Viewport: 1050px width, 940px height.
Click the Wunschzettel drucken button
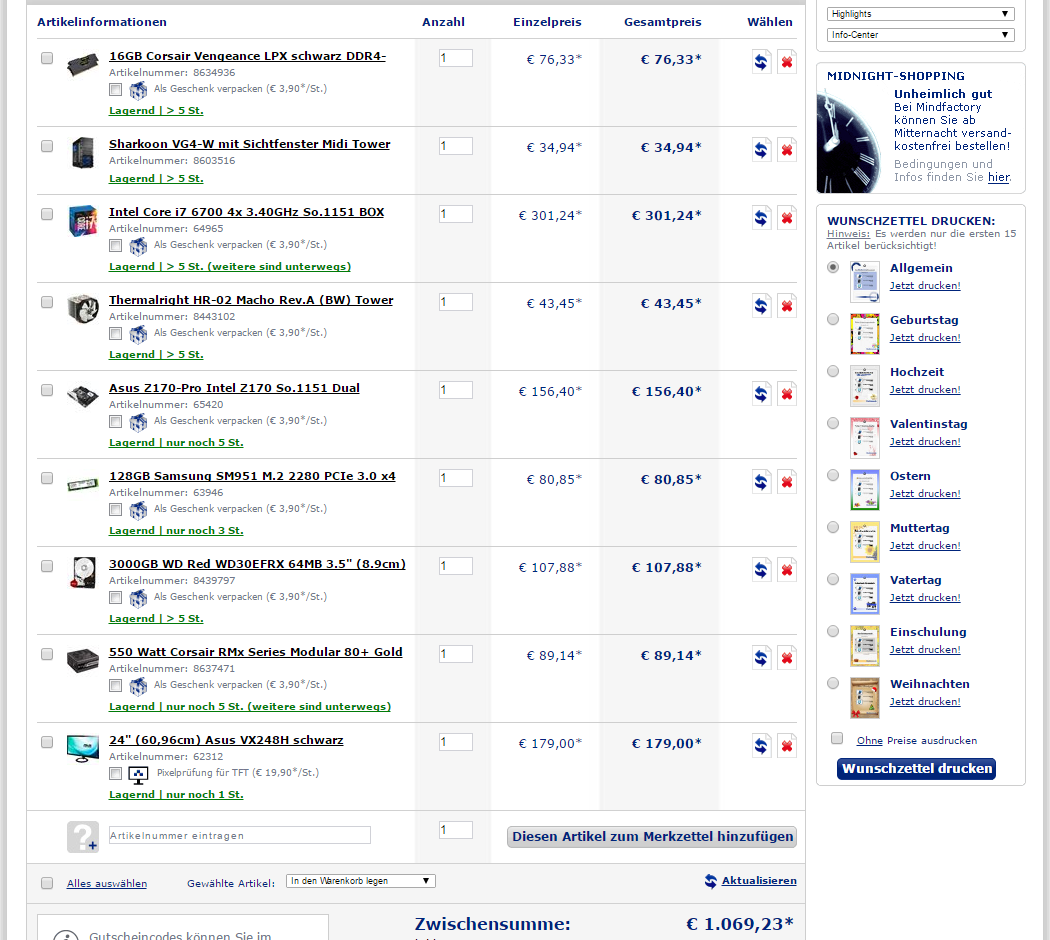click(x=916, y=769)
